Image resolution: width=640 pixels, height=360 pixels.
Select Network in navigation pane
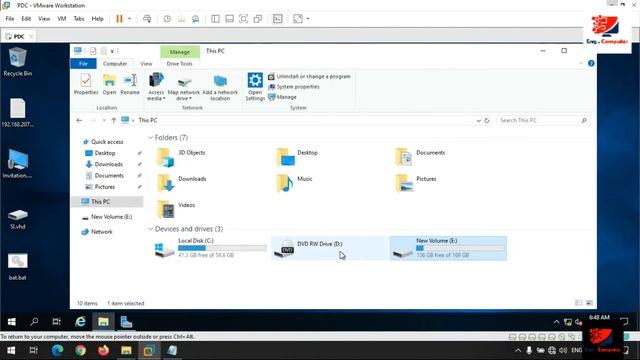click(102, 232)
